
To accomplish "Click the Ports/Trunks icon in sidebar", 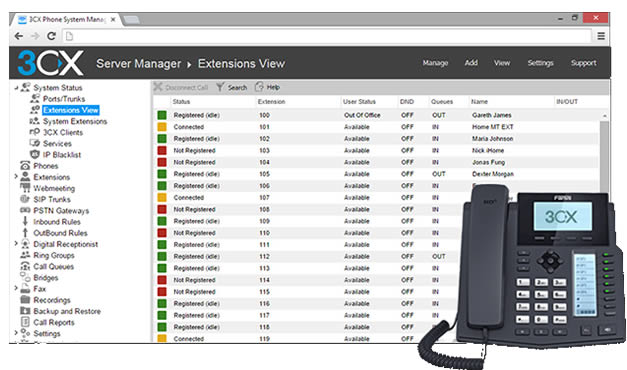I will coord(35,98).
